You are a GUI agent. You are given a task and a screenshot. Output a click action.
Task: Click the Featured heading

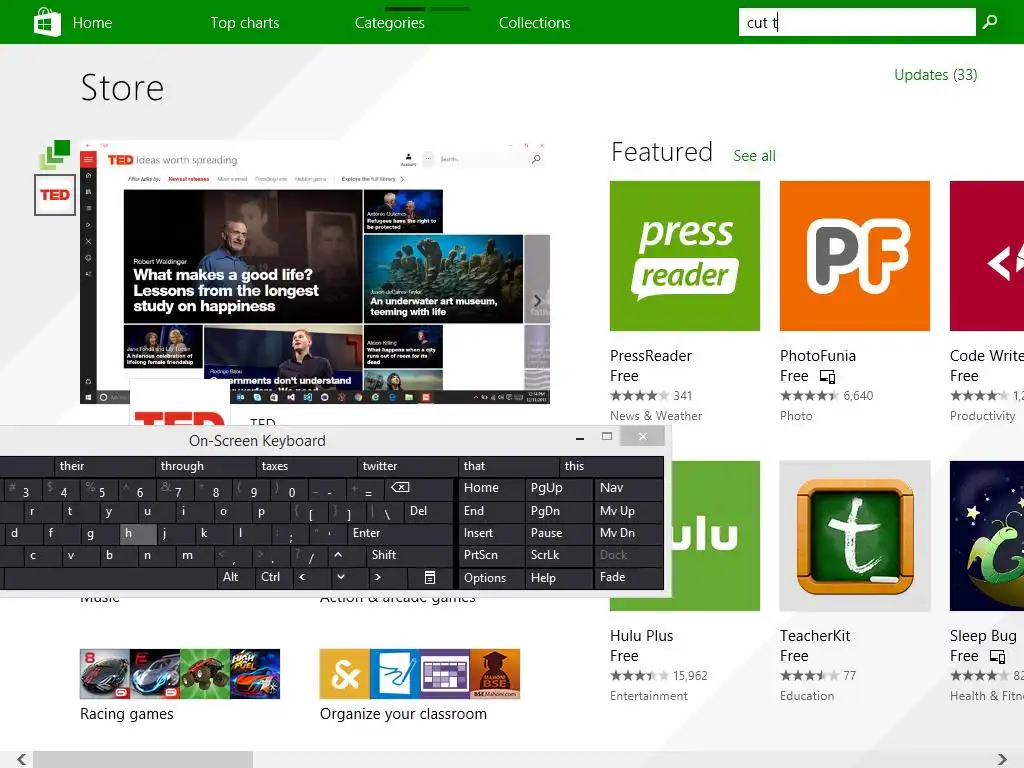click(x=662, y=152)
